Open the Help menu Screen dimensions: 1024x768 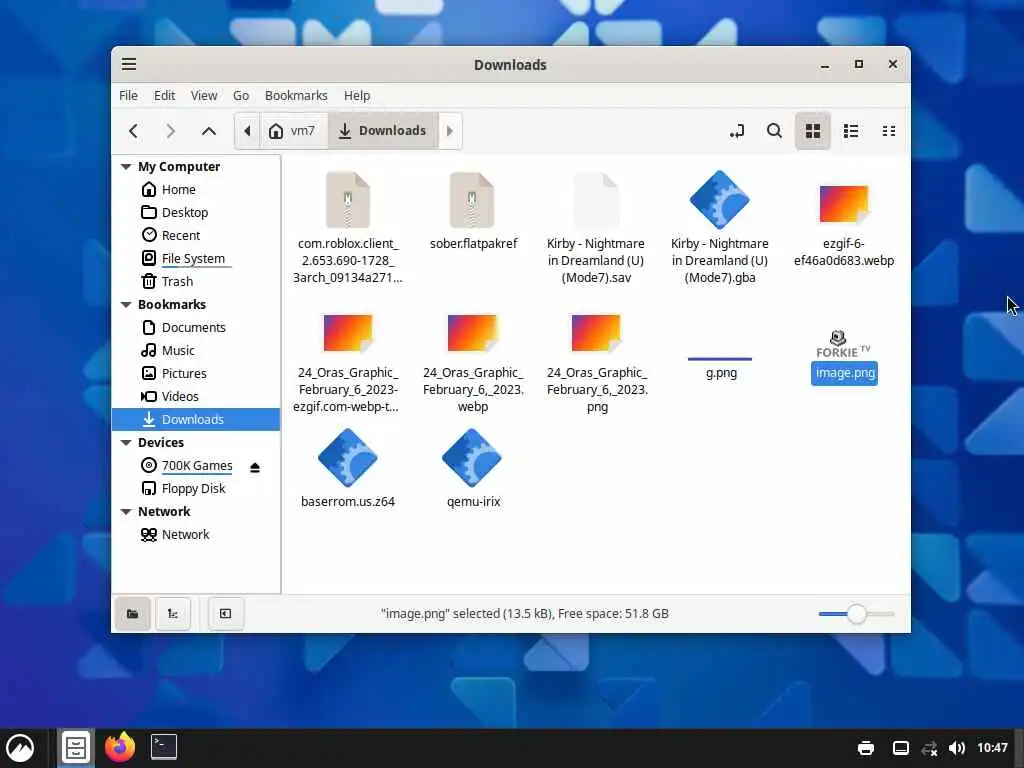(357, 95)
